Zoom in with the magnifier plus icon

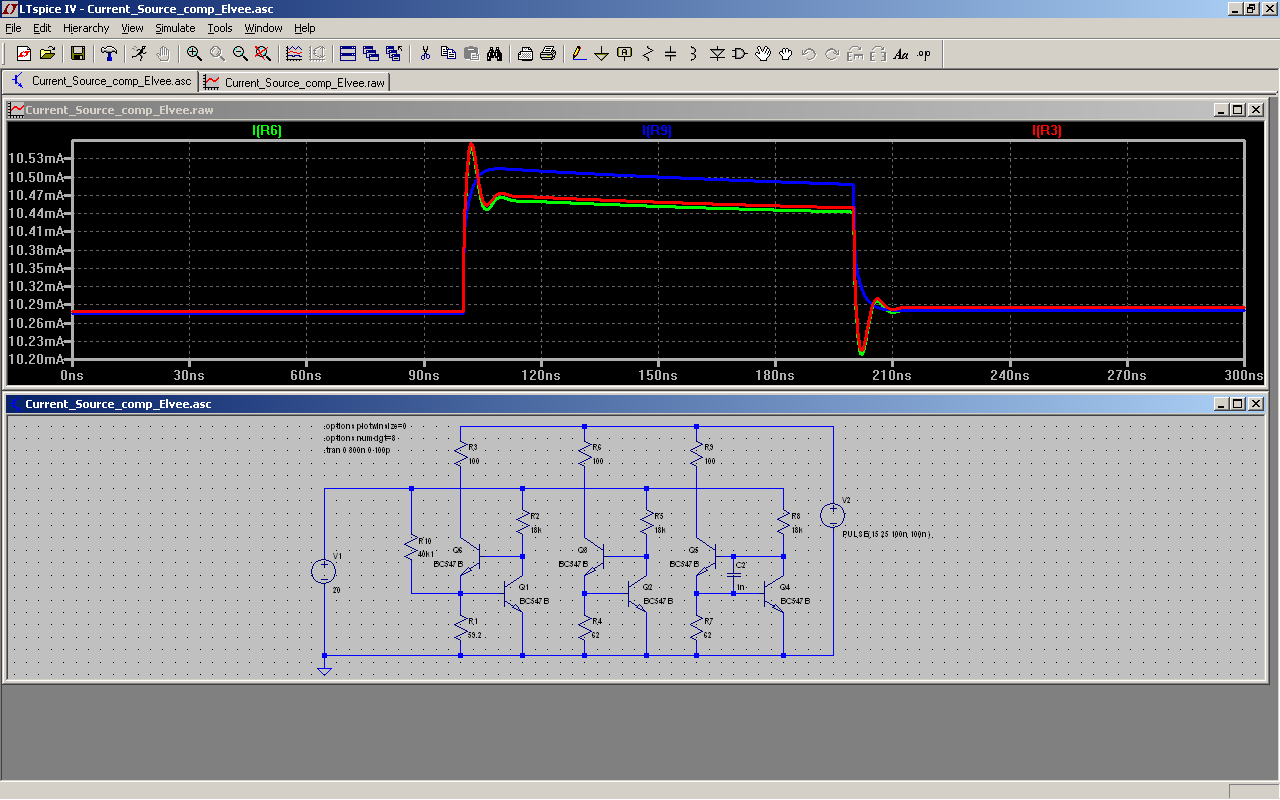pos(194,53)
